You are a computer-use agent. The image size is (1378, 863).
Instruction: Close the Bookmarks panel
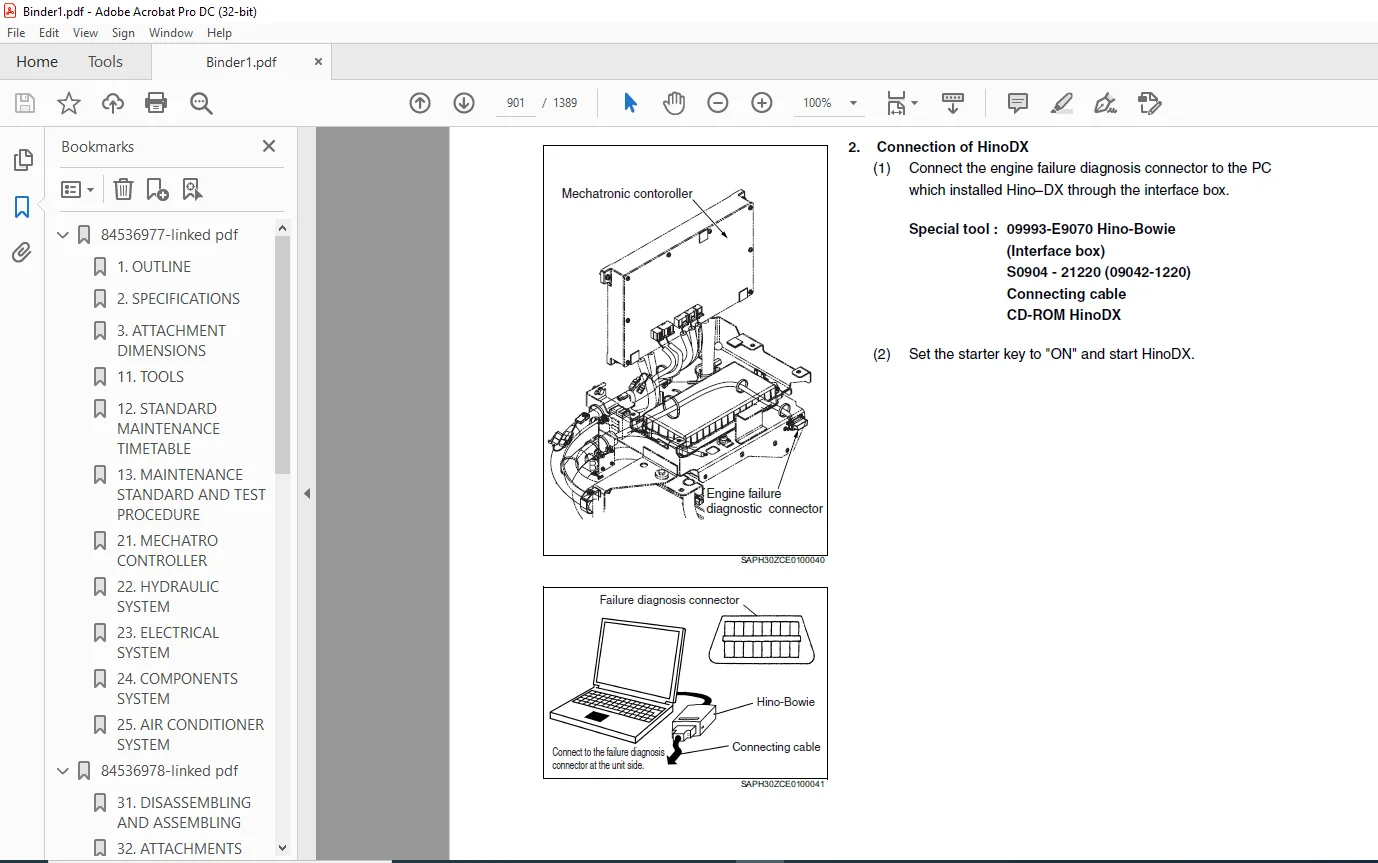pyautogui.click(x=269, y=146)
